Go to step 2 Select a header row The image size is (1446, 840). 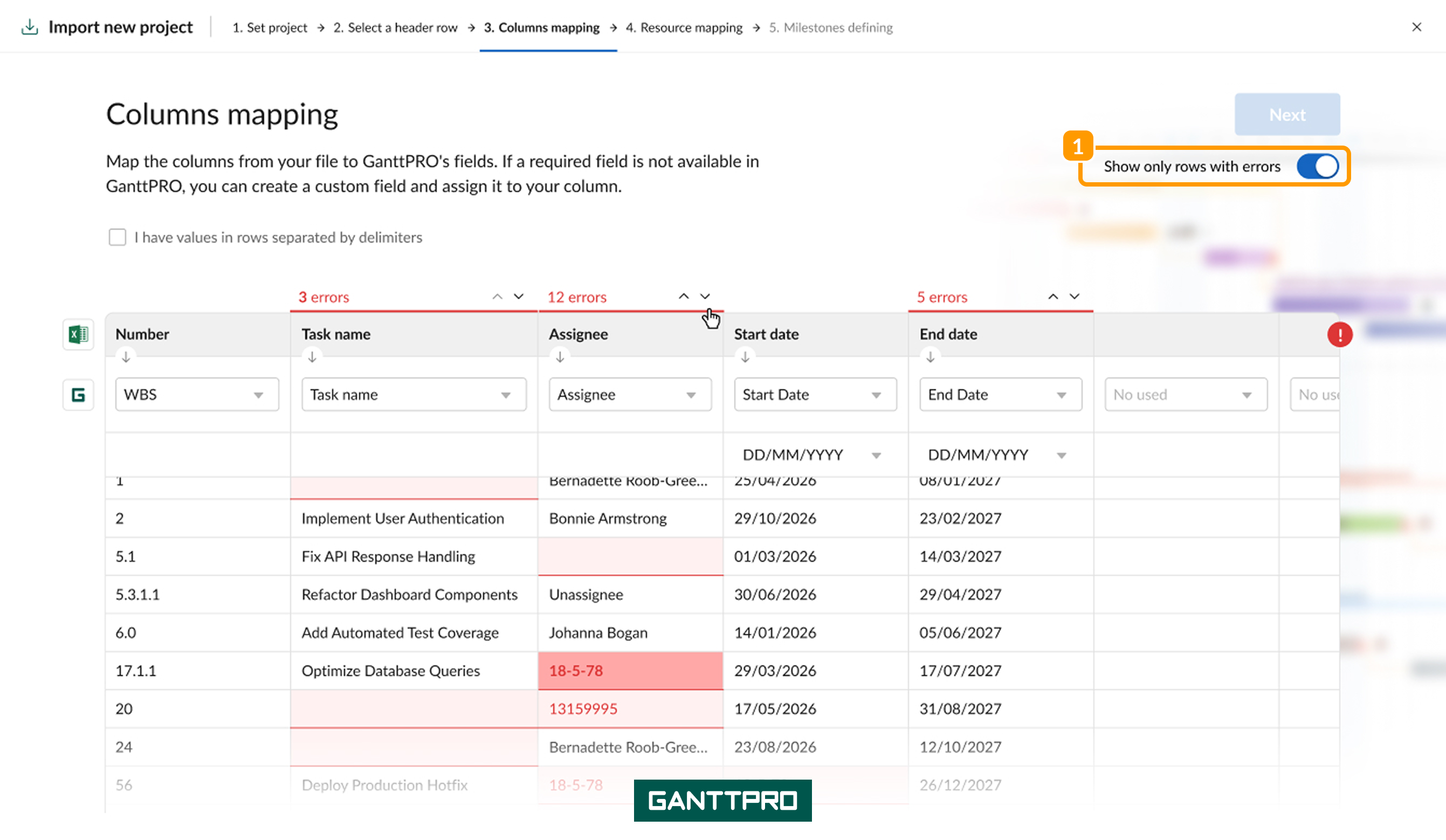(x=395, y=27)
